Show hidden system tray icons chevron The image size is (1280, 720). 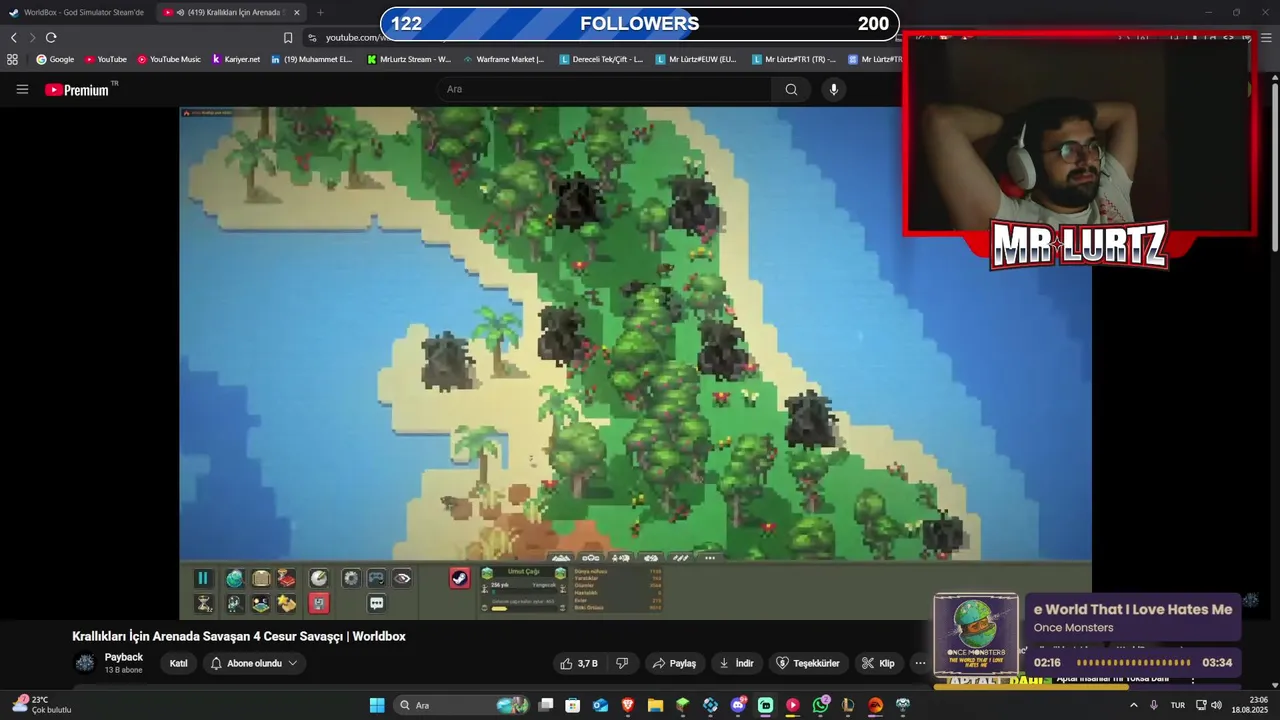(1133, 705)
